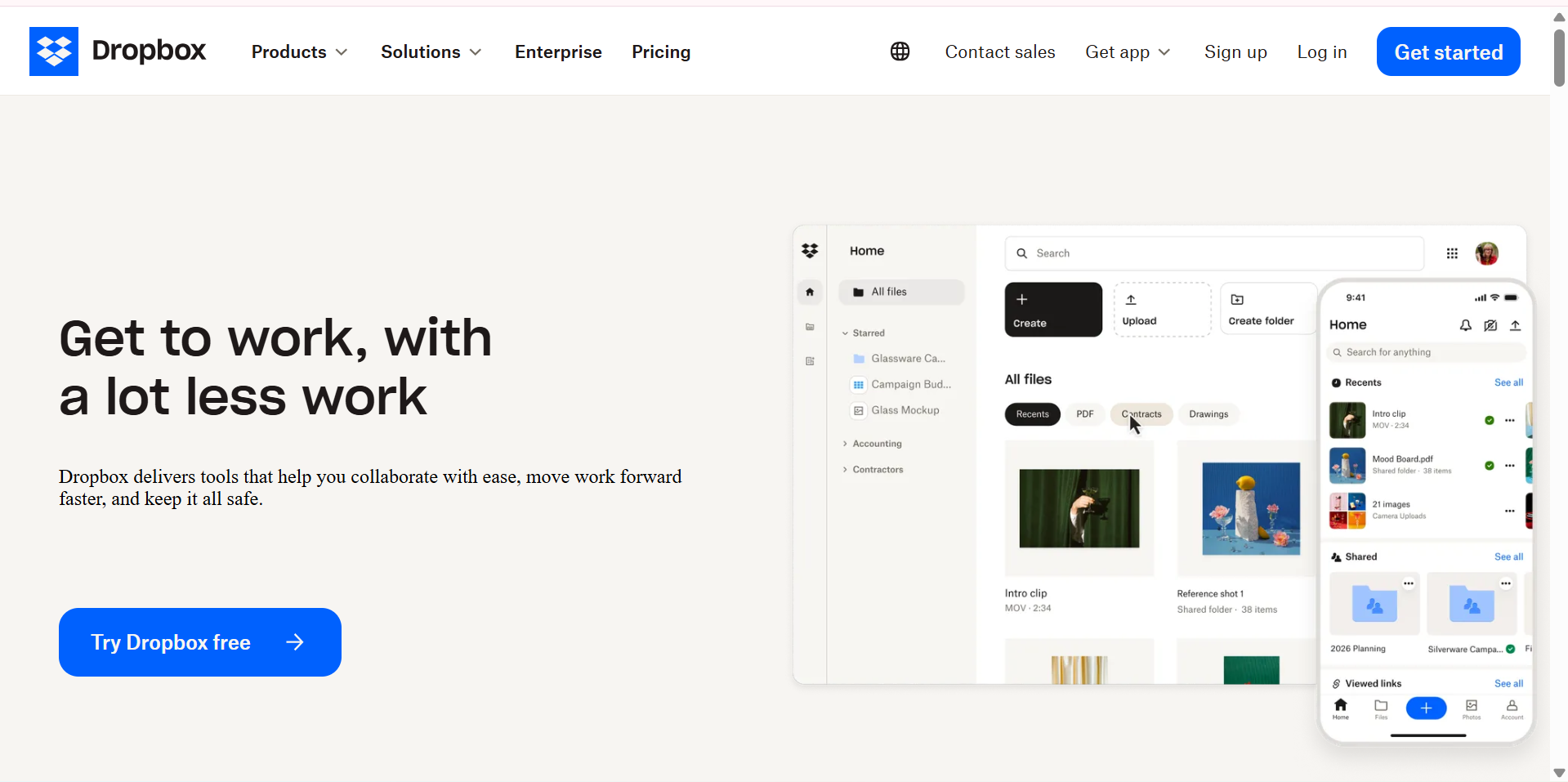
Task: Tap the upload arrow icon in phone header
Action: (x=1515, y=325)
